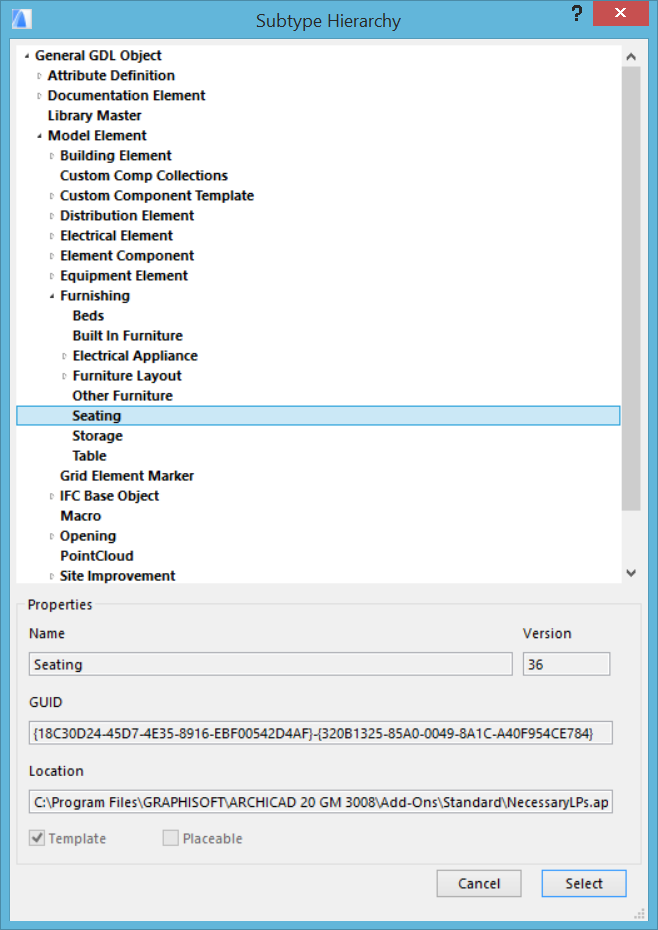The height and width of the screenshot is (930, 658).
Task: Select the highlighted Seating subtype
Action: tap(319, 416)
